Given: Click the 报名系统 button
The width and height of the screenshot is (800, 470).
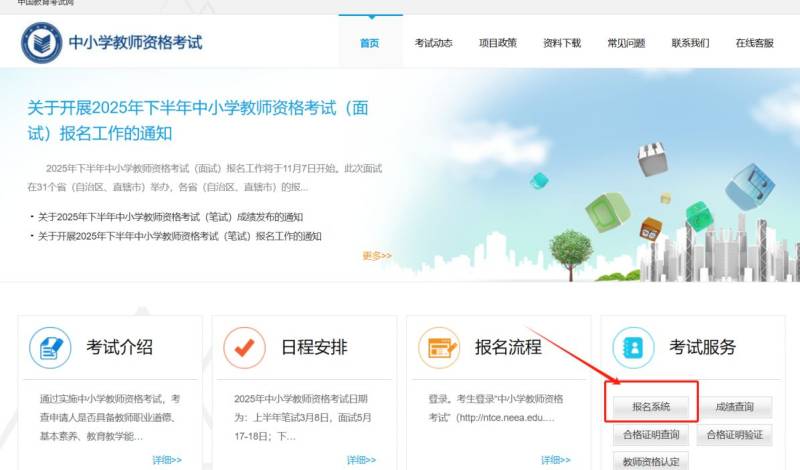Looking at the screenshot, I should [651, 407].
